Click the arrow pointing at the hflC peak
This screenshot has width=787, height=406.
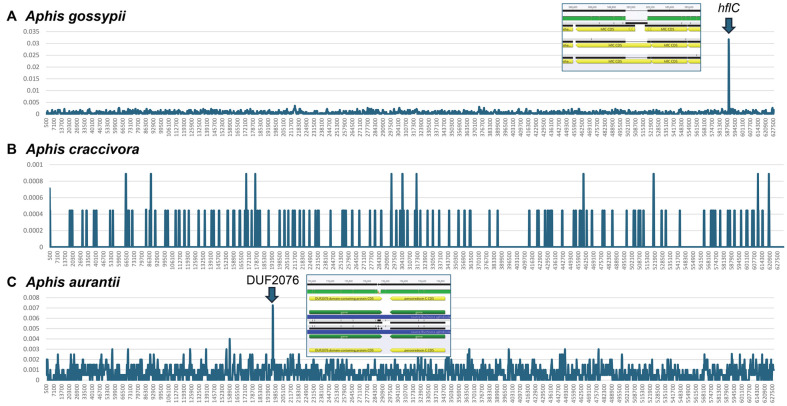pos(729,27)
